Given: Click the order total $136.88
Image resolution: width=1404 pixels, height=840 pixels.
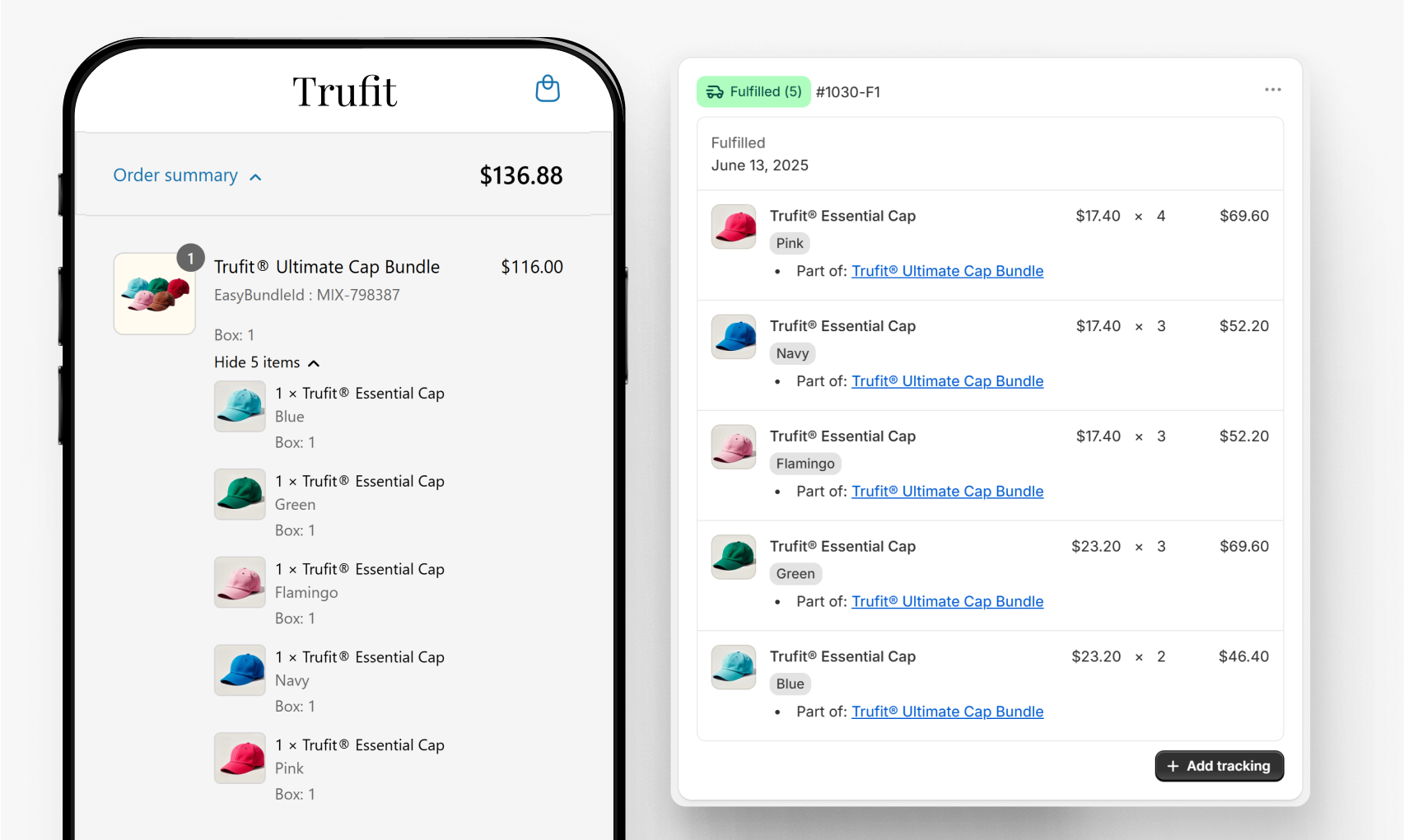Looking at the screenshot, I should [x=521, y=175].
